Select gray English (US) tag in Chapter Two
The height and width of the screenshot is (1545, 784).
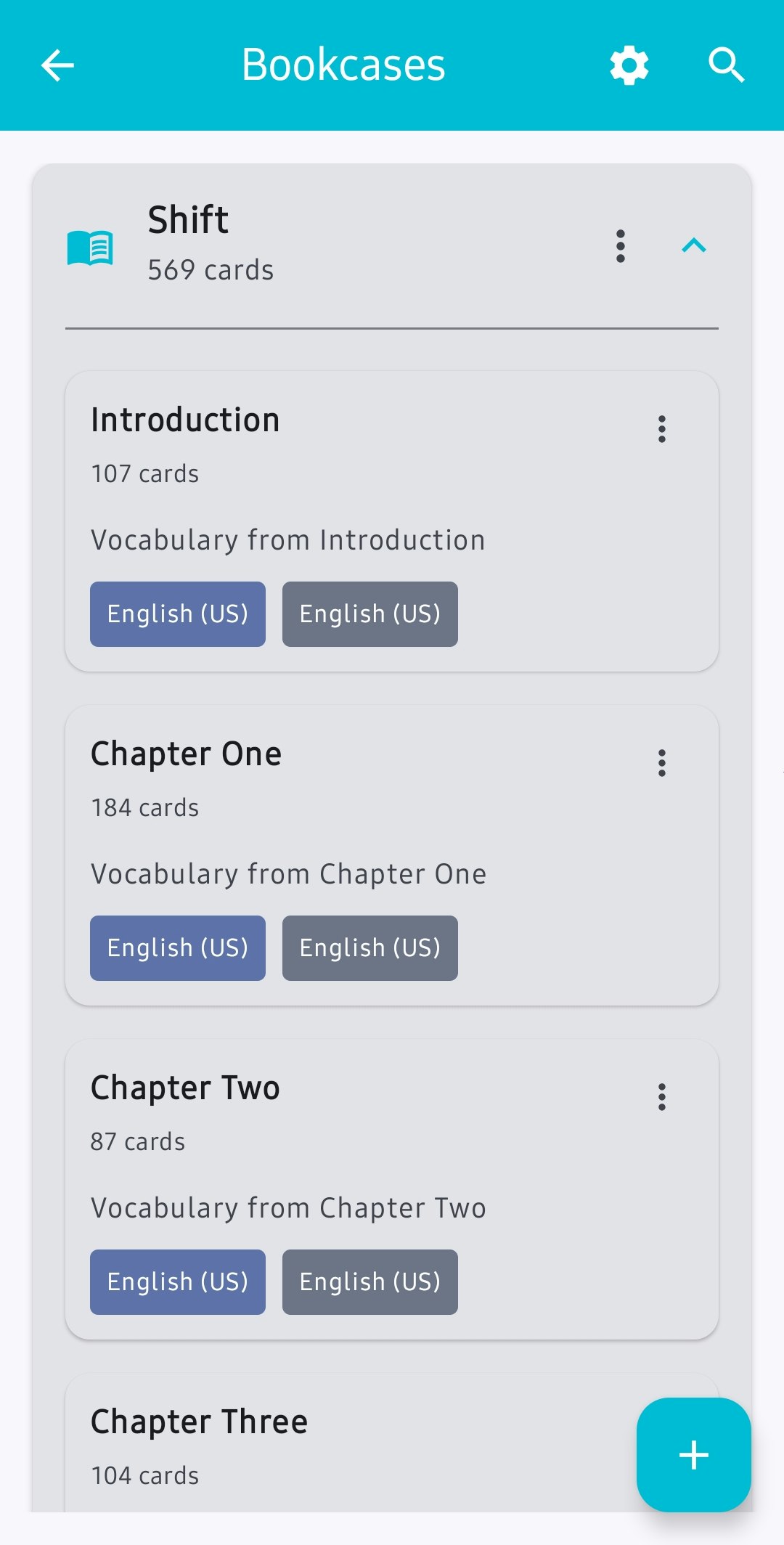pos(370,1282)
